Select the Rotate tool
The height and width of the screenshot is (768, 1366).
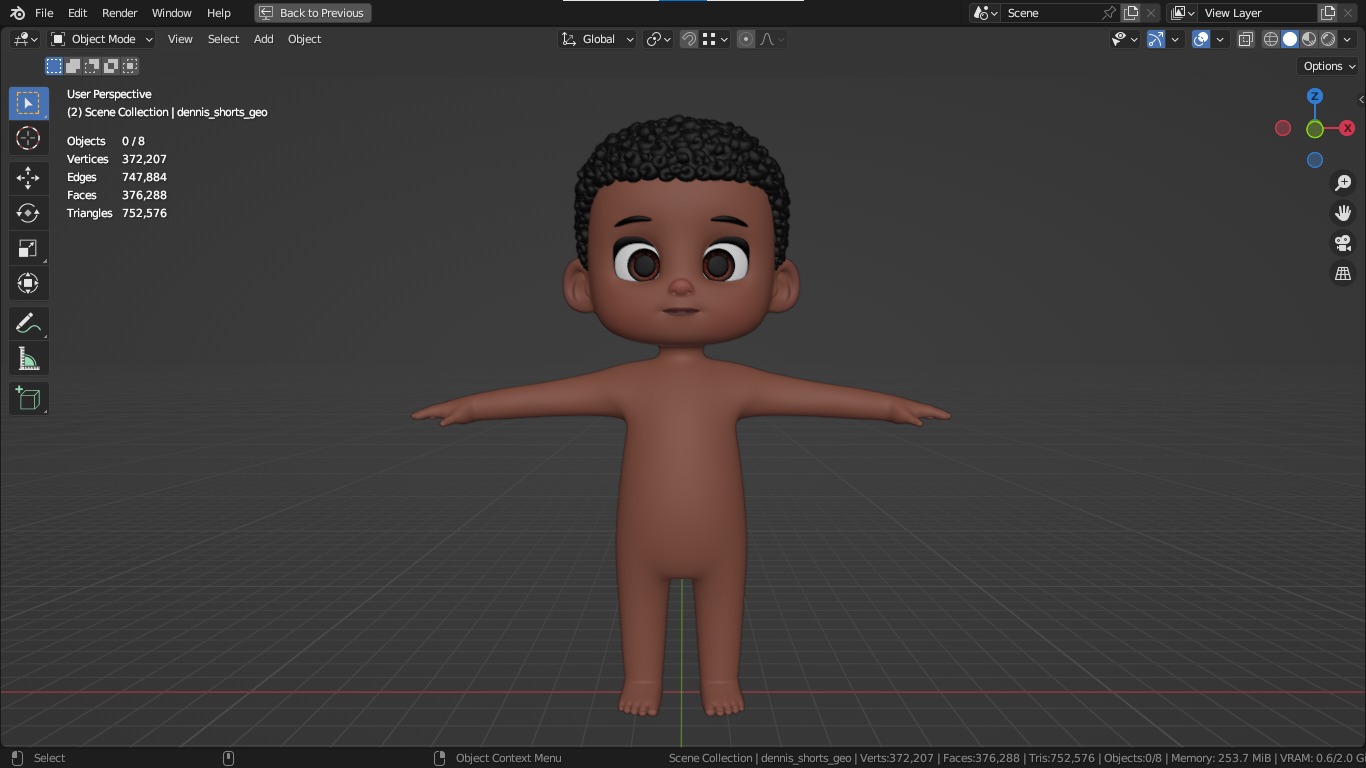[28, 213]
